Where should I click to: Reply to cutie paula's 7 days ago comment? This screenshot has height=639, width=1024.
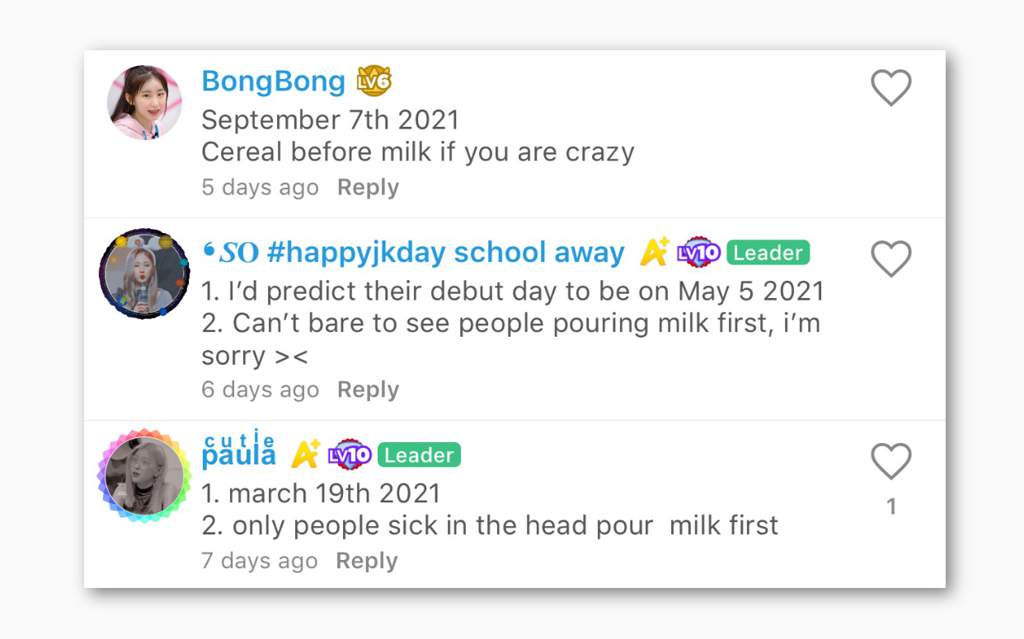point(366,561)
